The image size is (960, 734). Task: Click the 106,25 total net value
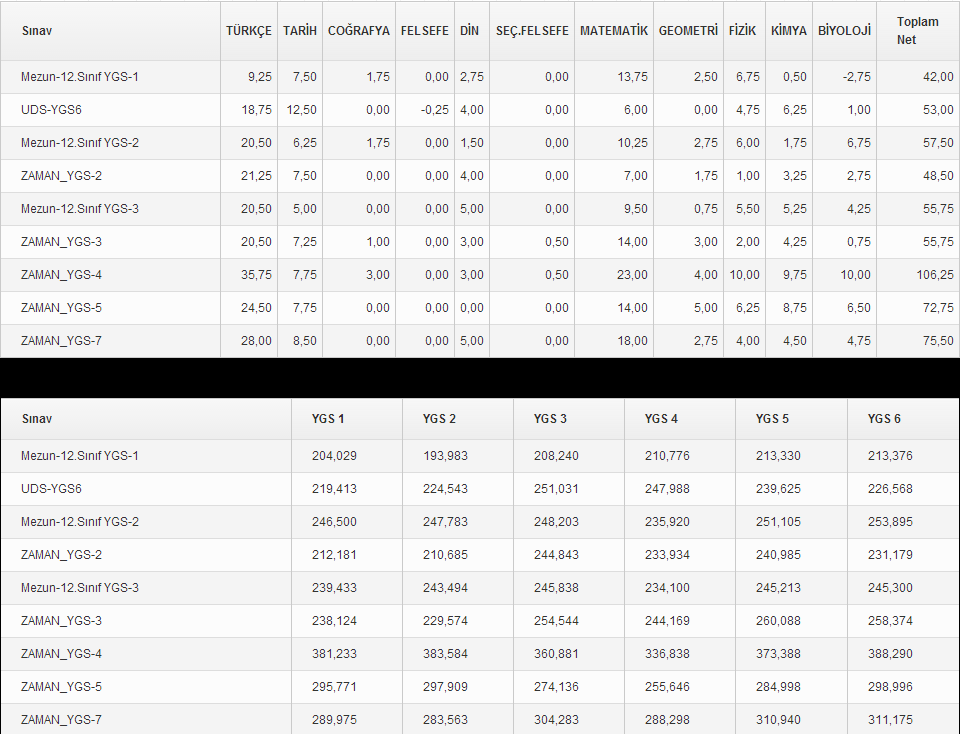pos(935,275)
